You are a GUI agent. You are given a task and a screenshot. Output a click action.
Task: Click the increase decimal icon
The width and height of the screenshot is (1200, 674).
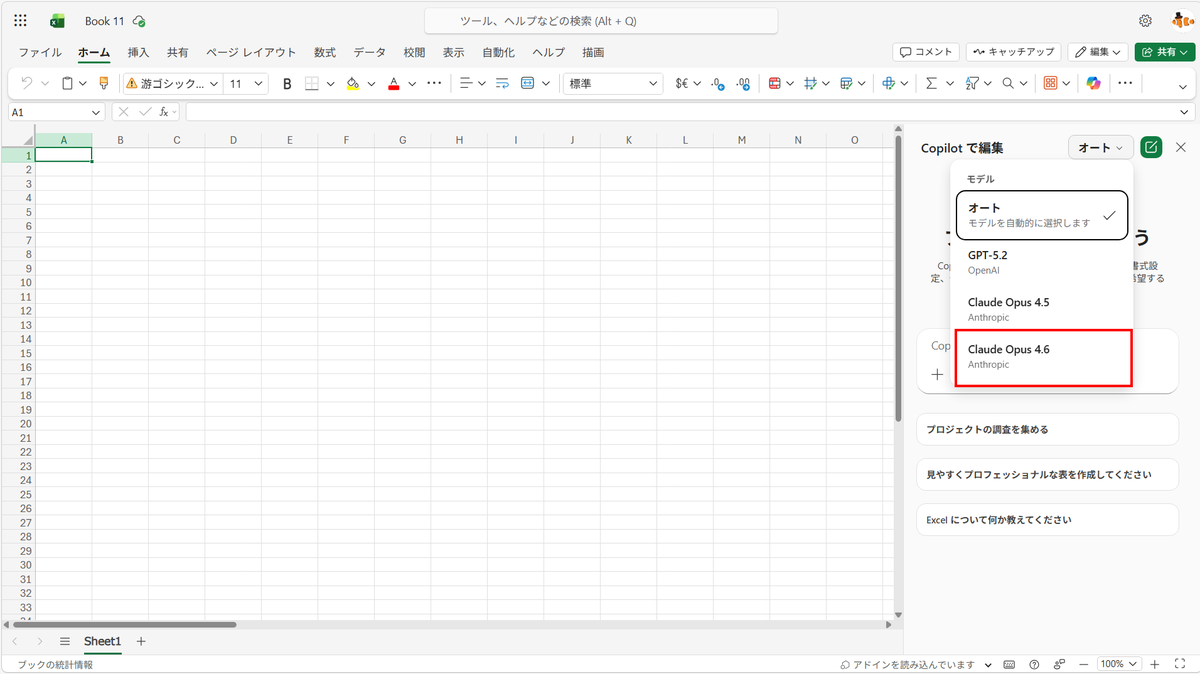point(718,84)
